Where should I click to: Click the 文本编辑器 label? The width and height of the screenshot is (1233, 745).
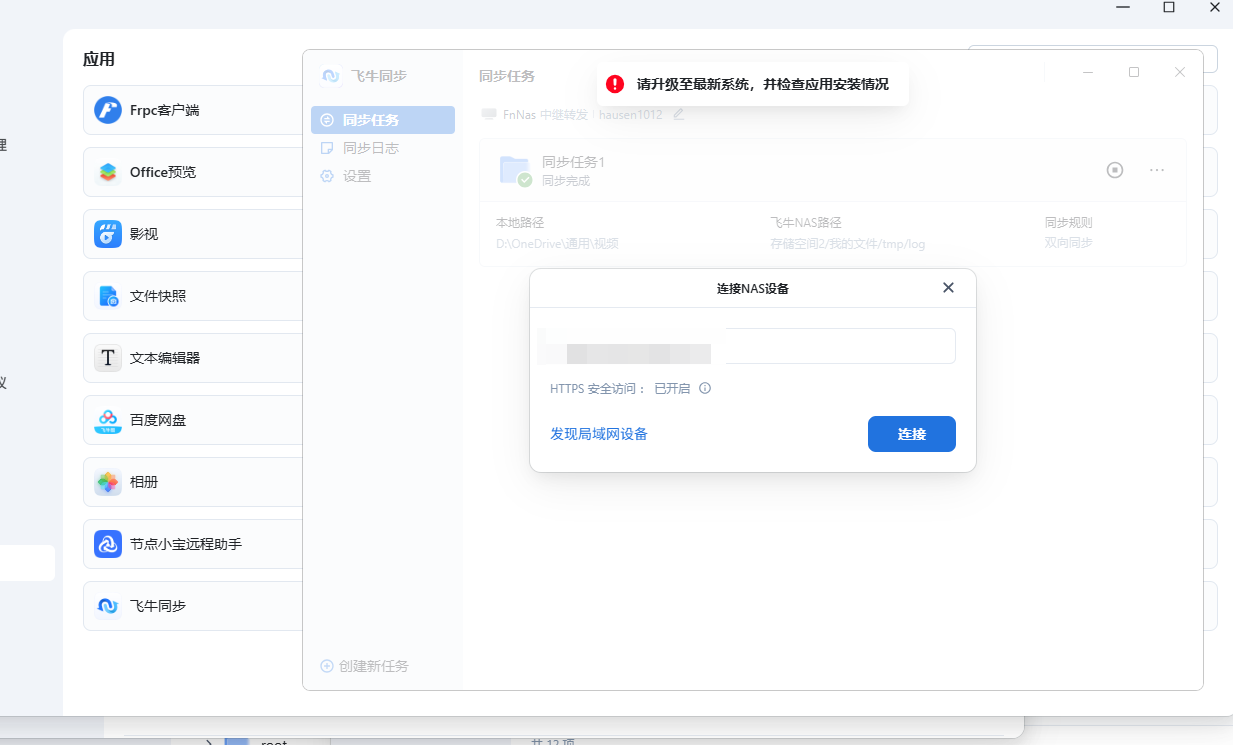165,358
